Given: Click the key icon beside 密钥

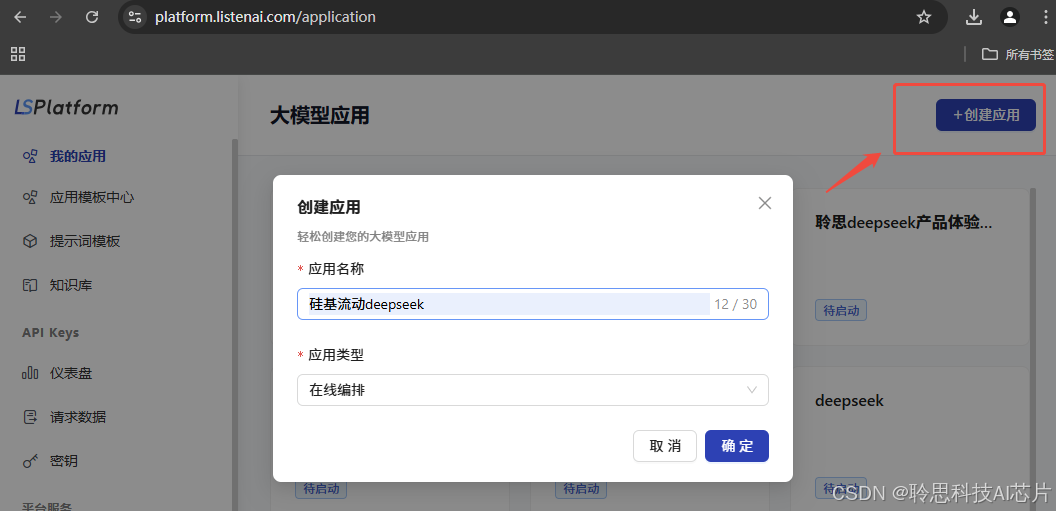Looking at the screenshot, I should [x=30, y=461].
